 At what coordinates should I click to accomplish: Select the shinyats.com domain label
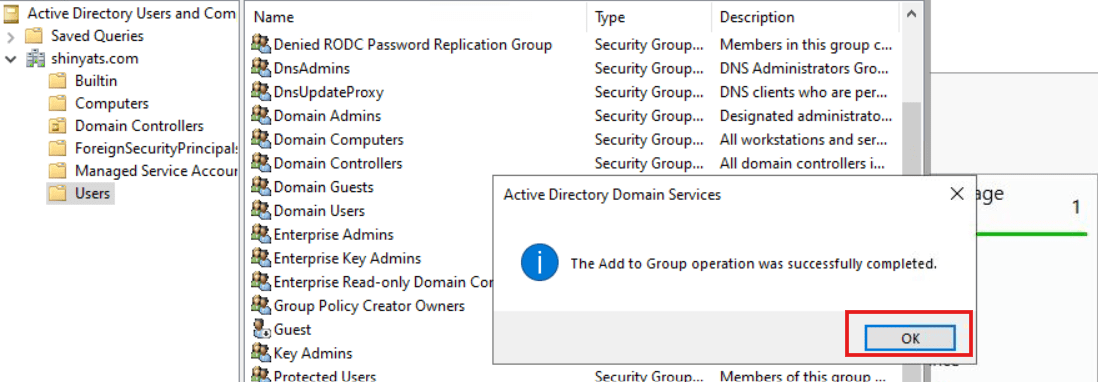tap(95, 59)
